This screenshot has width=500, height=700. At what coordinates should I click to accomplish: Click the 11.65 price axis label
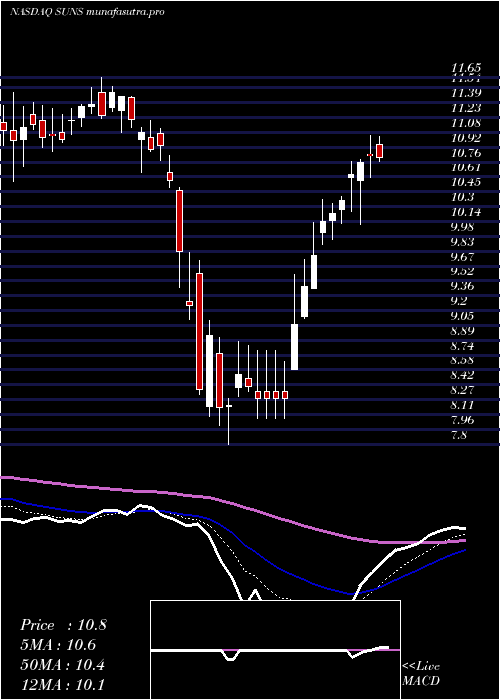click(466, 68)
